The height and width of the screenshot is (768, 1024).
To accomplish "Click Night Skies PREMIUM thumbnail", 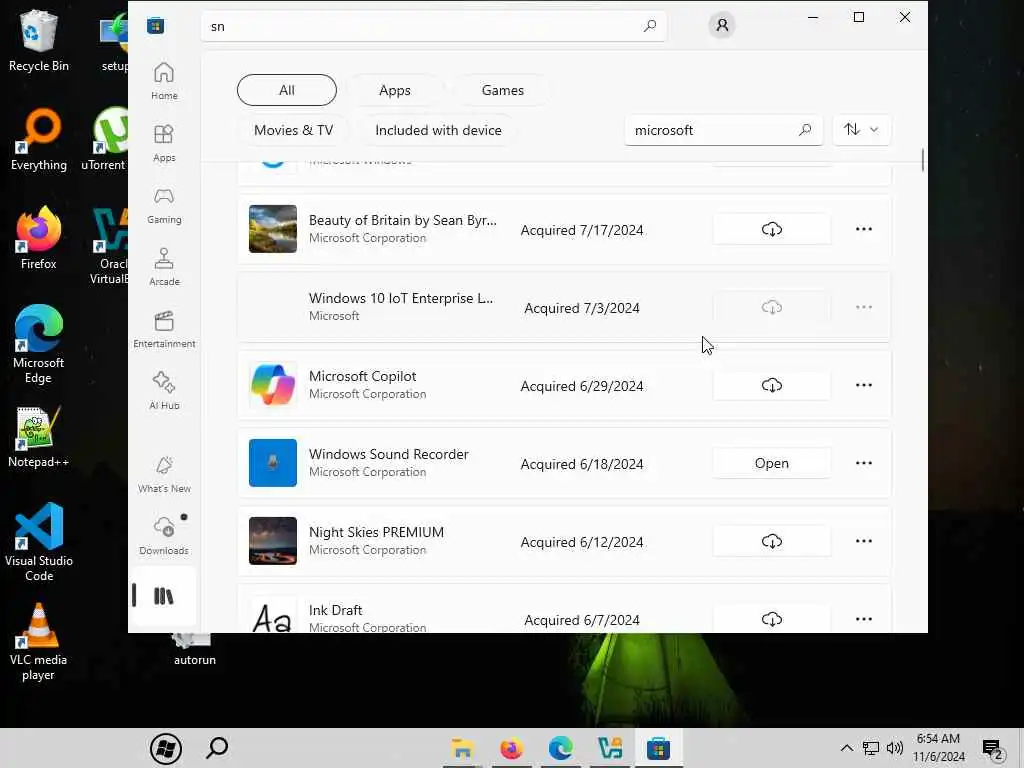I will pos(273,541).
